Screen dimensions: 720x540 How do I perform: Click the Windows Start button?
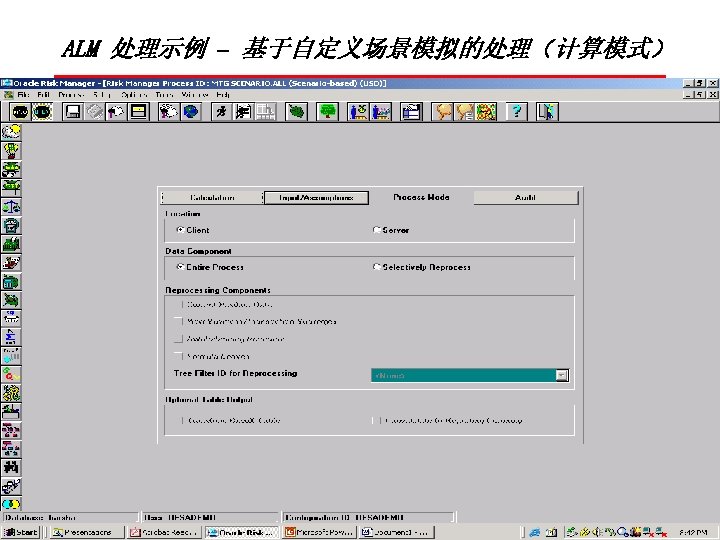(x=21, y=532)
